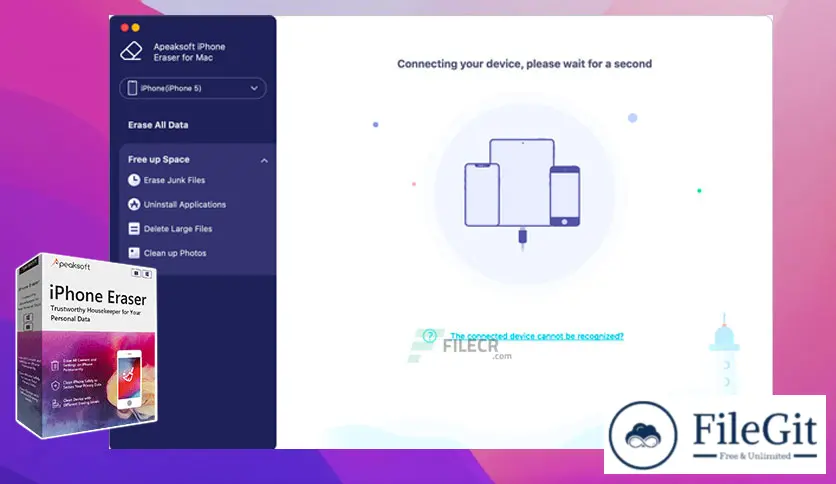836x484 pixels.
Task: Click the Clean up Photos icon
Action: click(x=134, y=253)
